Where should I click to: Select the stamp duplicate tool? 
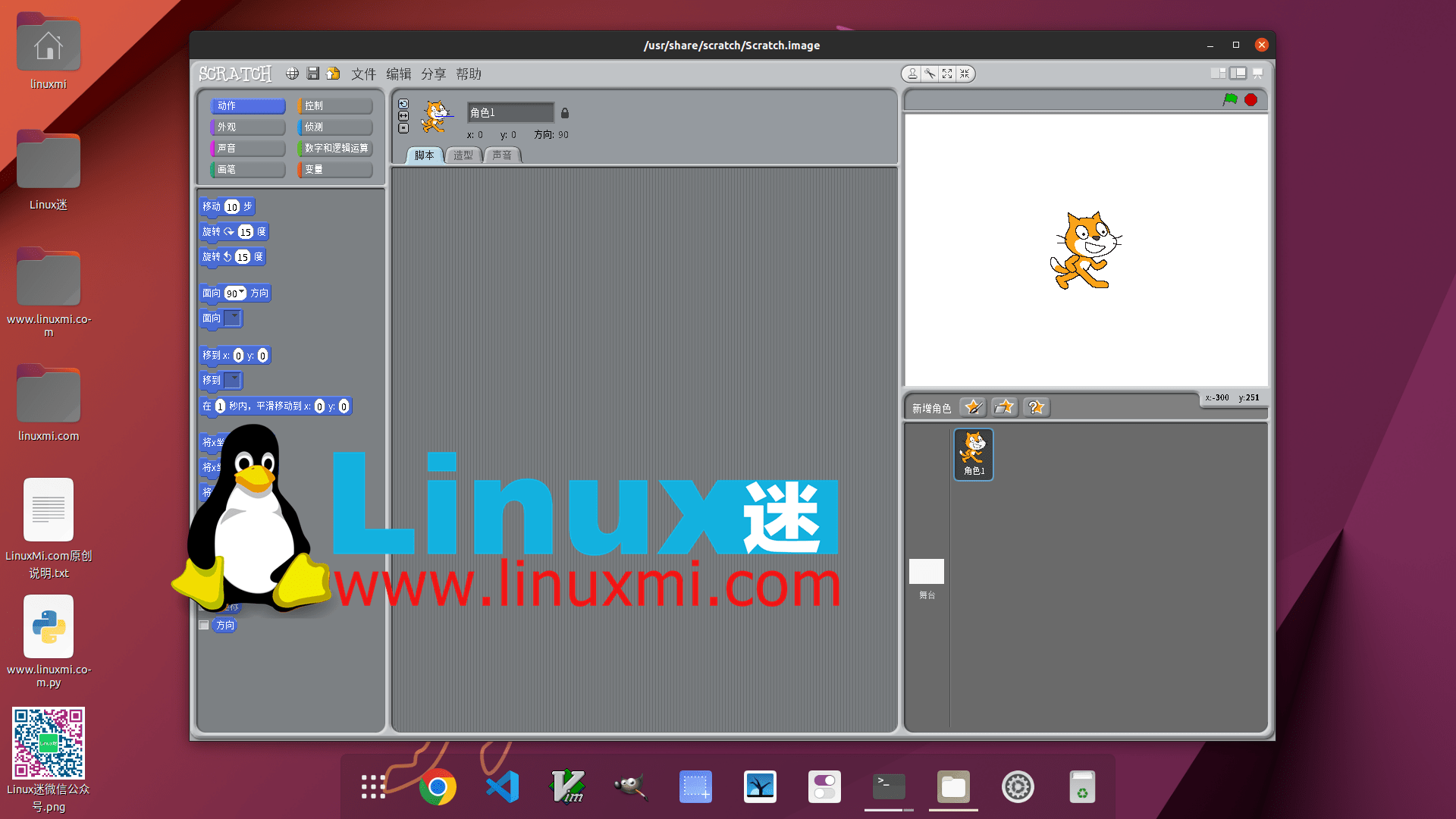click(x=912, y=74)
